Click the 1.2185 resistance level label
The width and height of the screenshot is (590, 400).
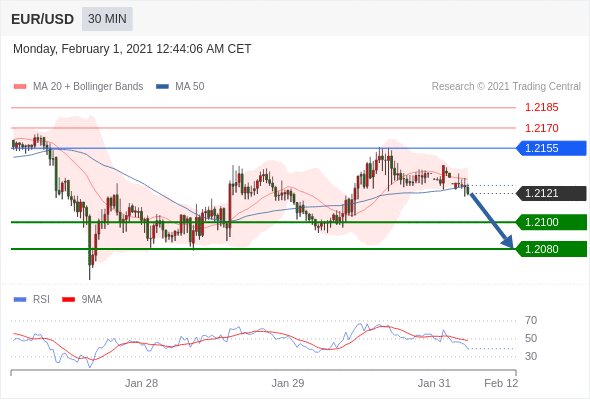pos(541,108)
